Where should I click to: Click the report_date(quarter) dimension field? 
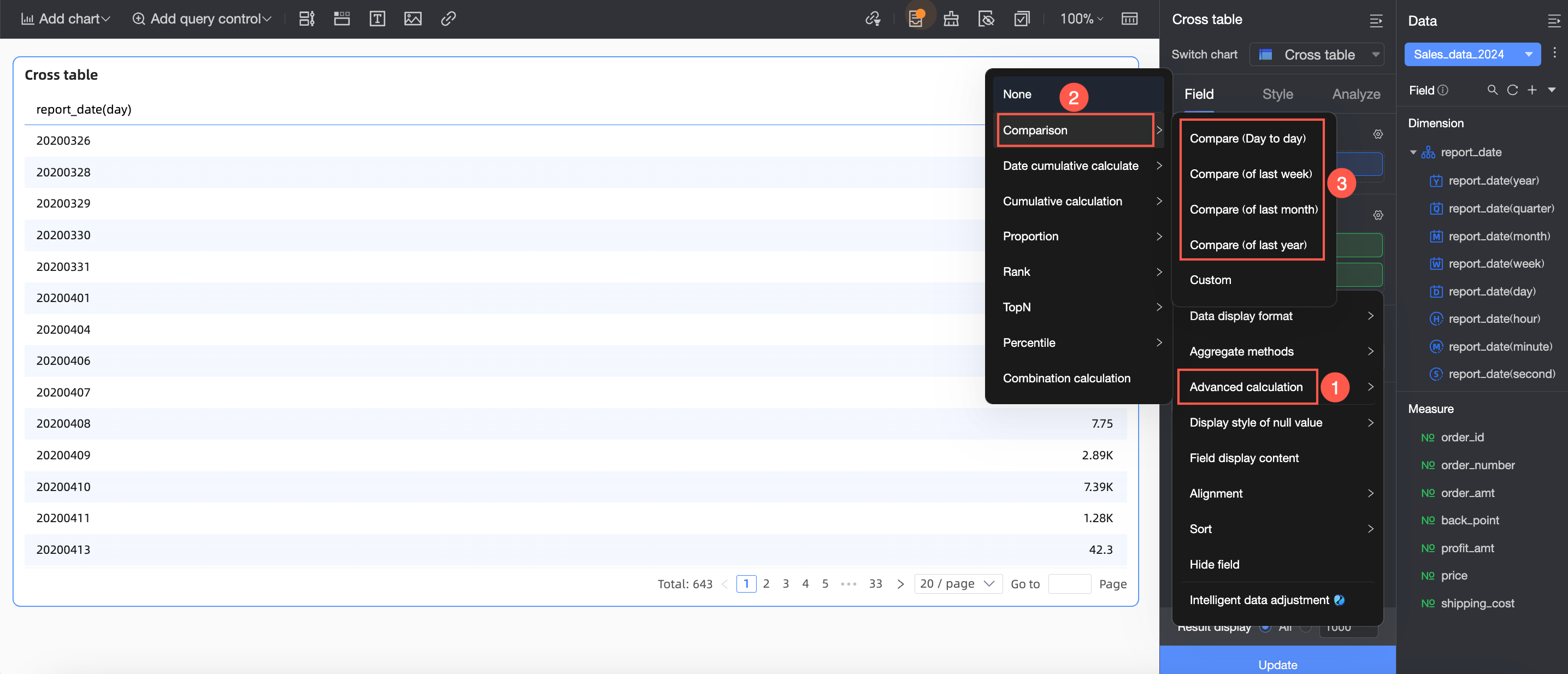coord(1501,209)
